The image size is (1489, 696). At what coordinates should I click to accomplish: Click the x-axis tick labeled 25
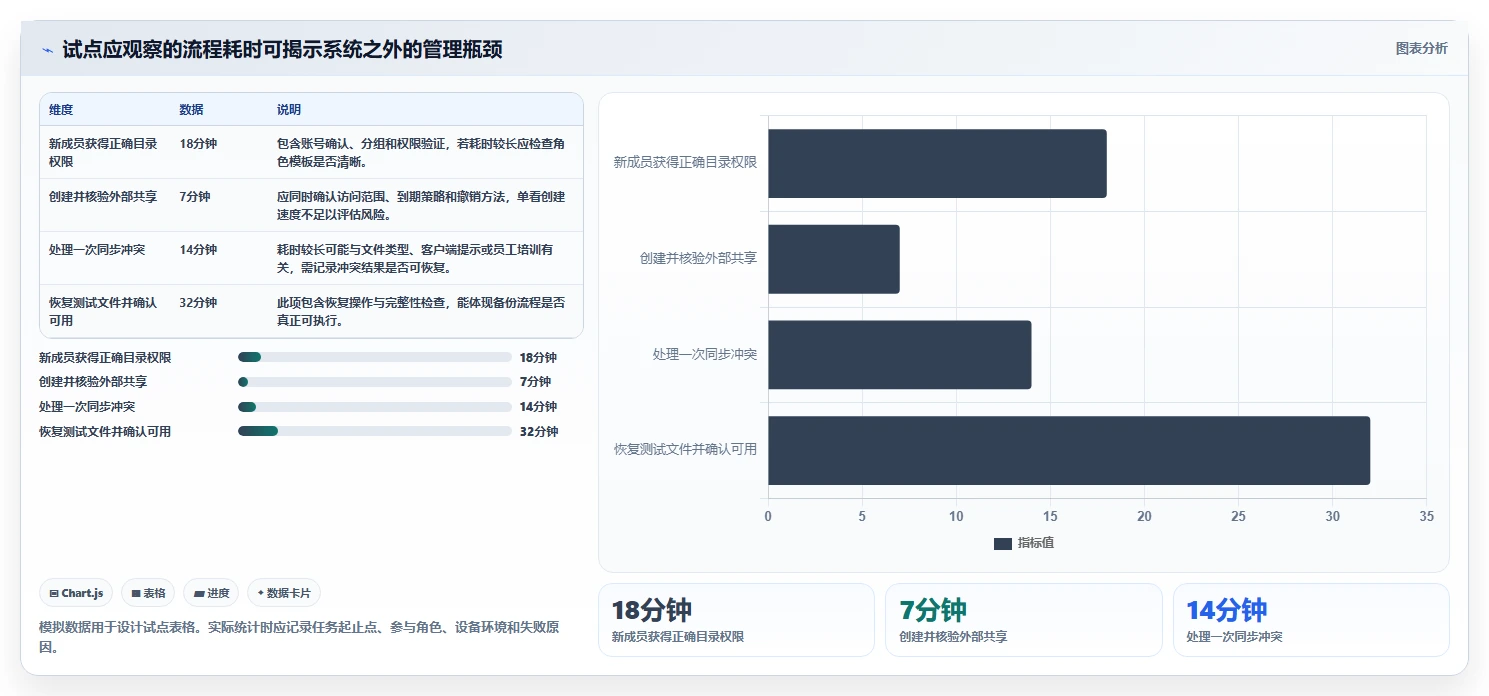[x=1238, y=516]
